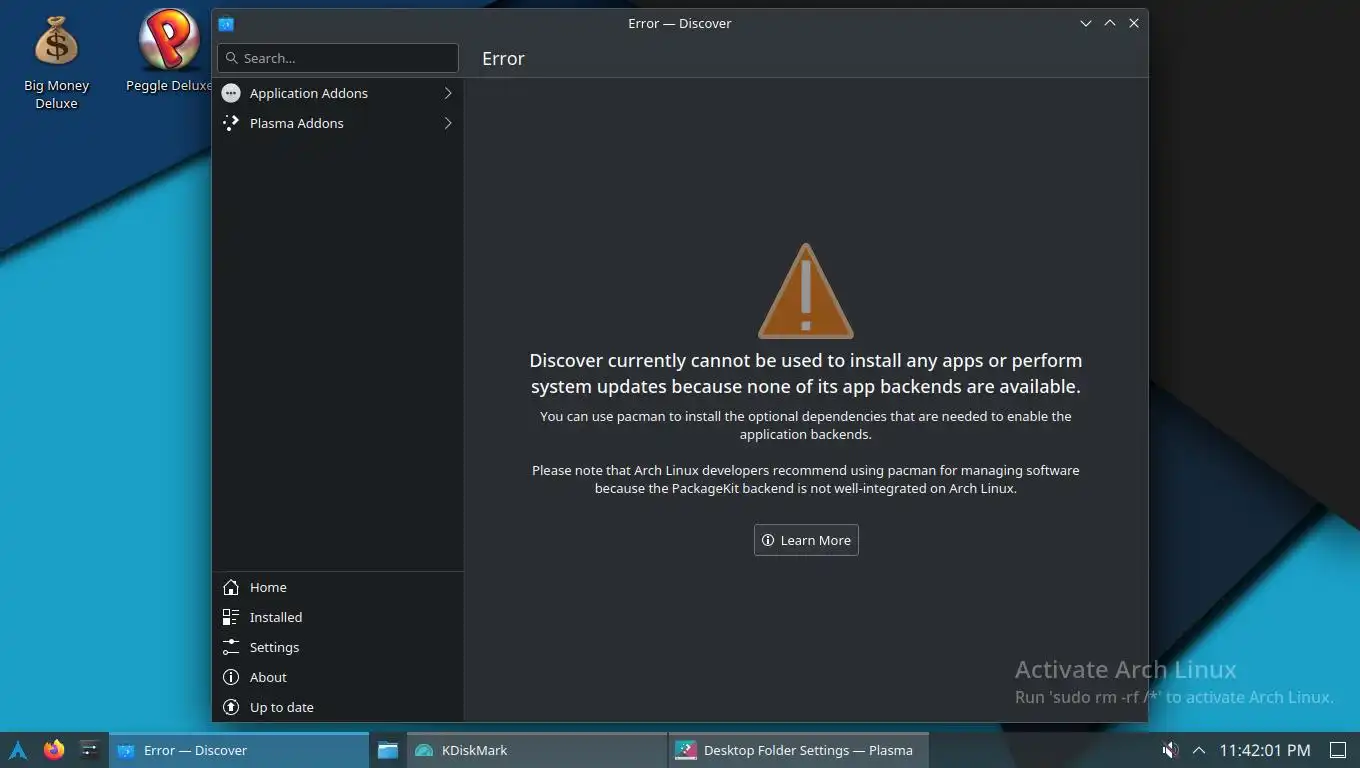
Task: Click the About info icon
Action: click(231, 677)
